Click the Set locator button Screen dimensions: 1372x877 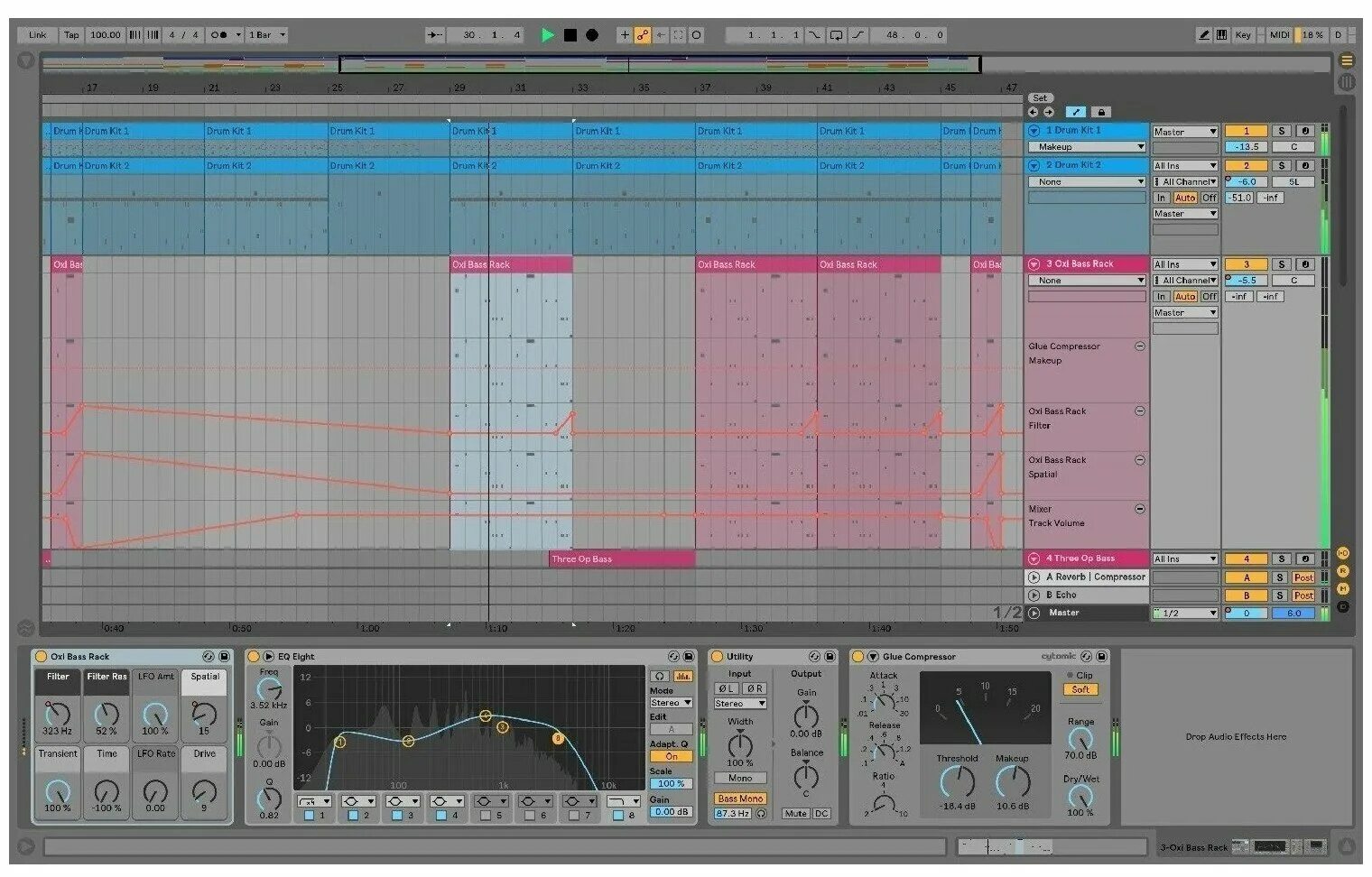pyautogui.click(x=1040, y=98)
